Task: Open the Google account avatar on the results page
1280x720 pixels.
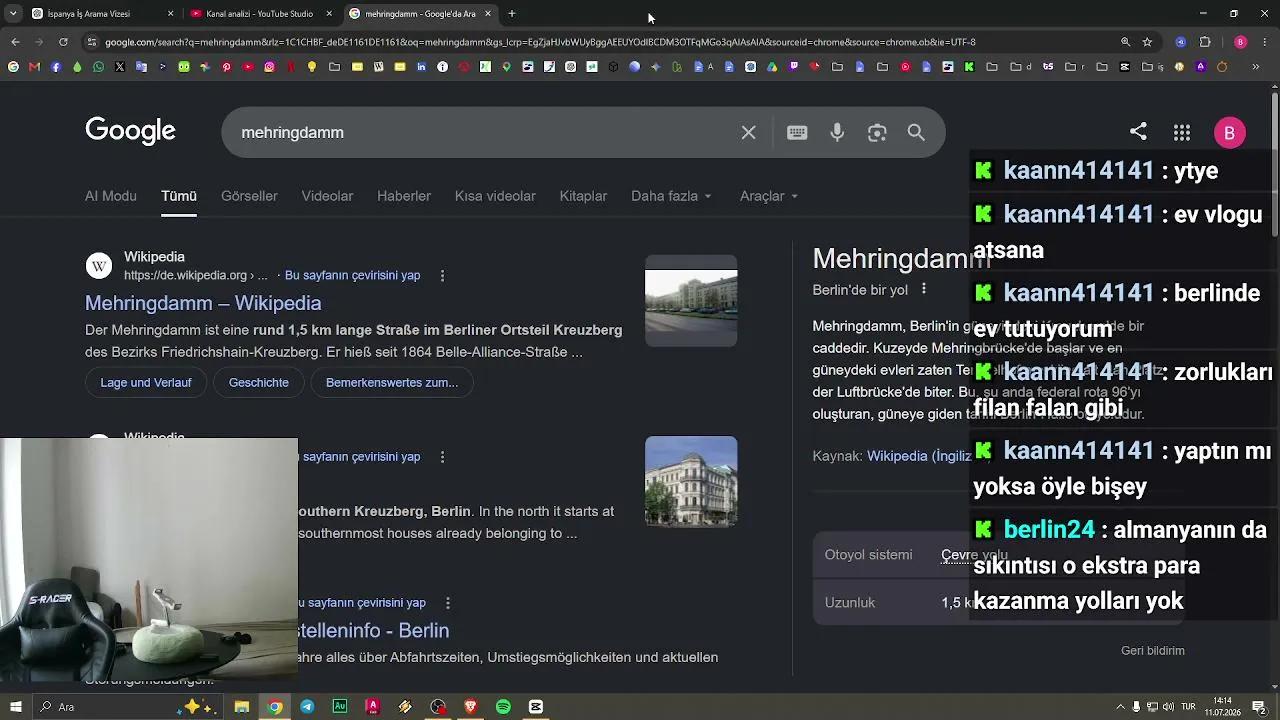Action: pos(1229,132)
